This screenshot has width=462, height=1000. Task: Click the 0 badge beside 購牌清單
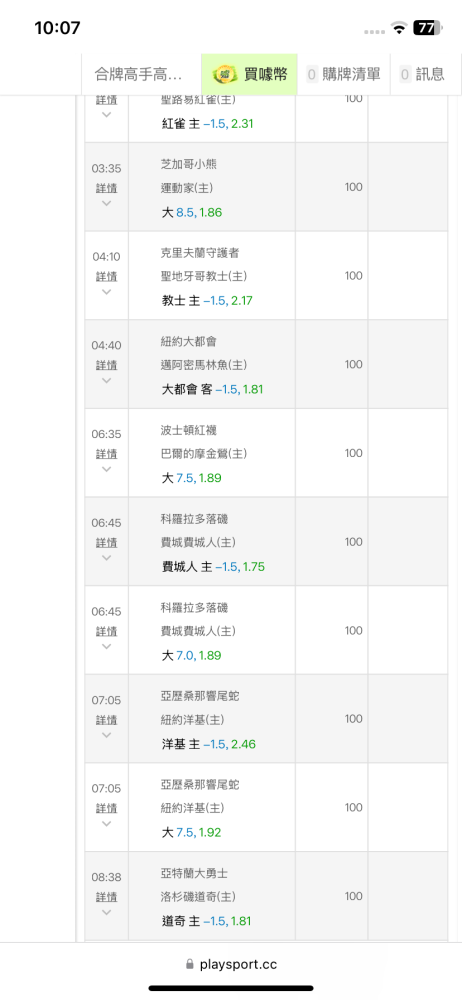tap(312, 74)
